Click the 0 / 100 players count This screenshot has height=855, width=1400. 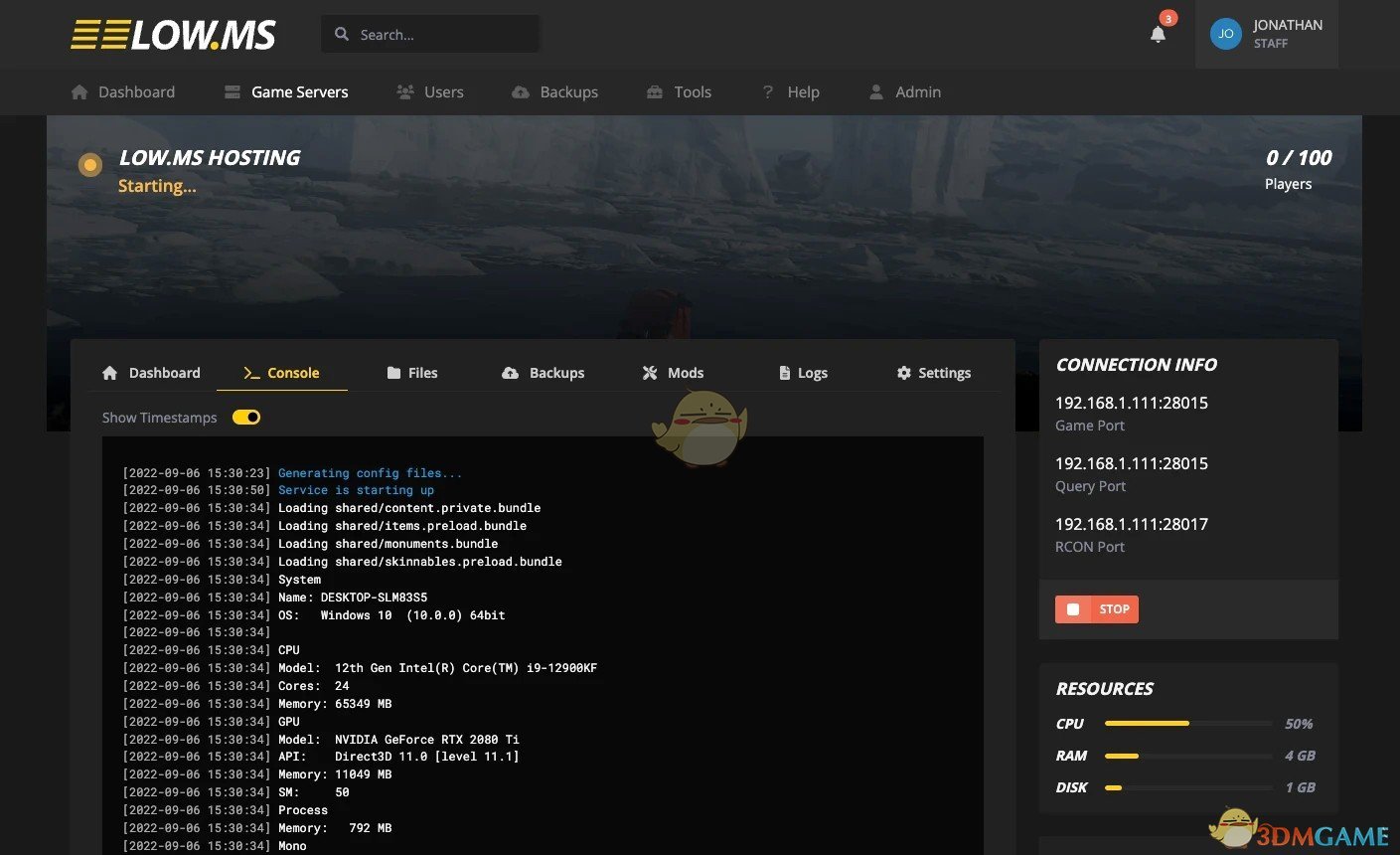[1299, 157]
